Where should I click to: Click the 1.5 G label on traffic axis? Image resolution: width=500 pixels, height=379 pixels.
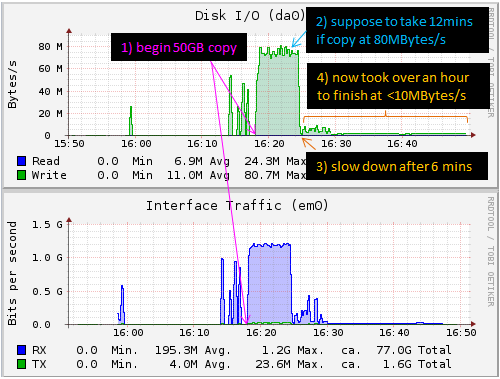(47, 225)
